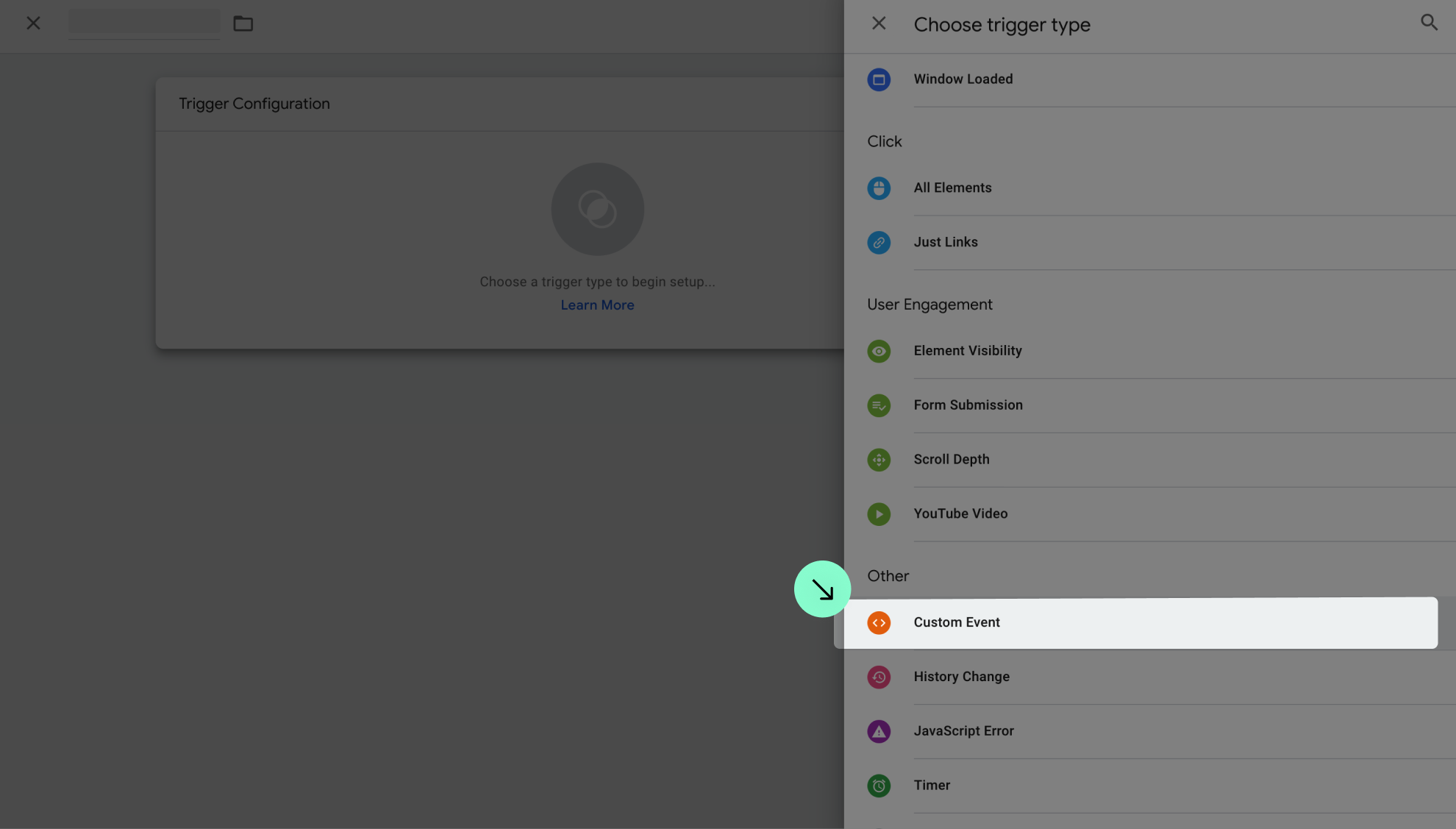Click the Just Links chain icon
This screenshot has width=1456, height=829.
point(879,243)
